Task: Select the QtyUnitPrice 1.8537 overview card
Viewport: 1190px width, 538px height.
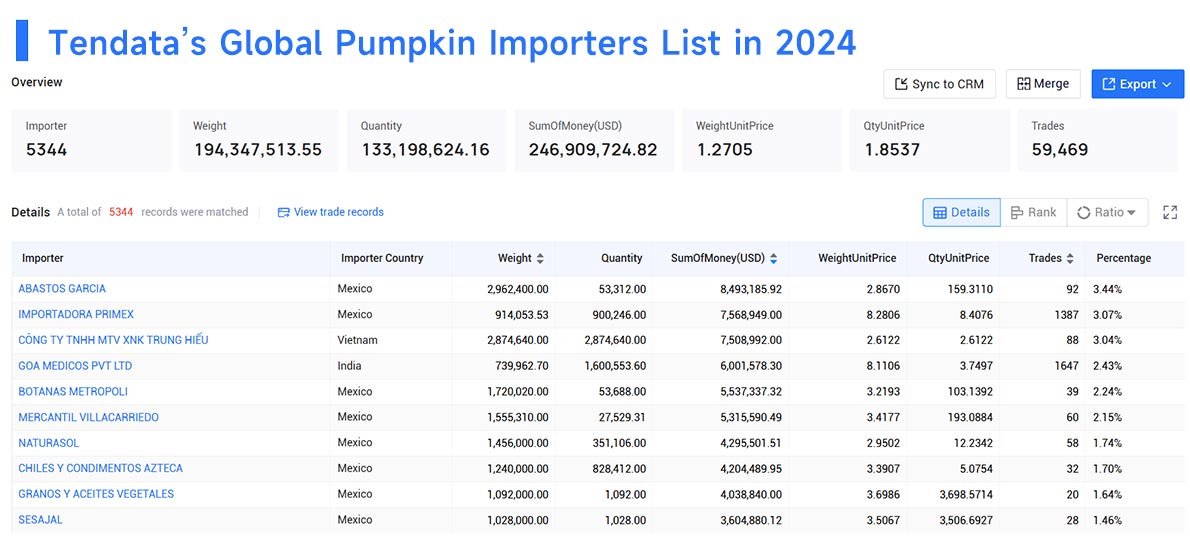Action: (930, 140)
